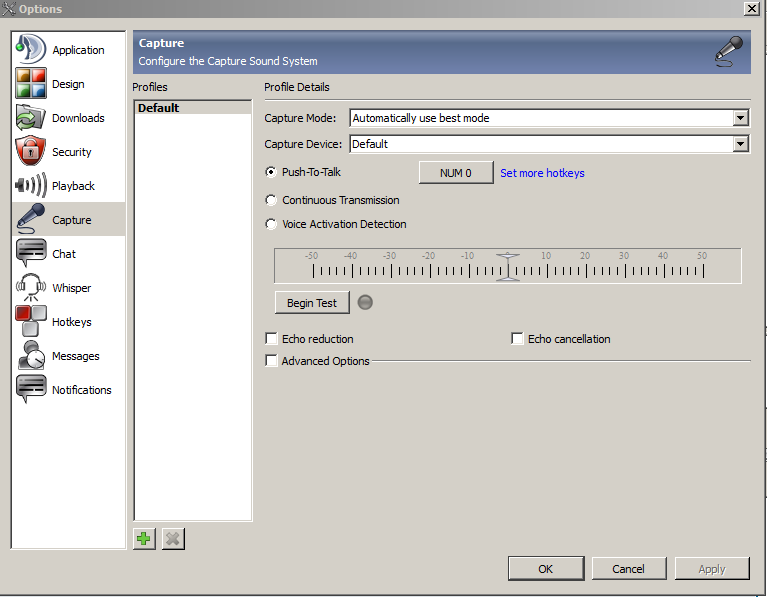Open Messages settings label

pos(75,356)
